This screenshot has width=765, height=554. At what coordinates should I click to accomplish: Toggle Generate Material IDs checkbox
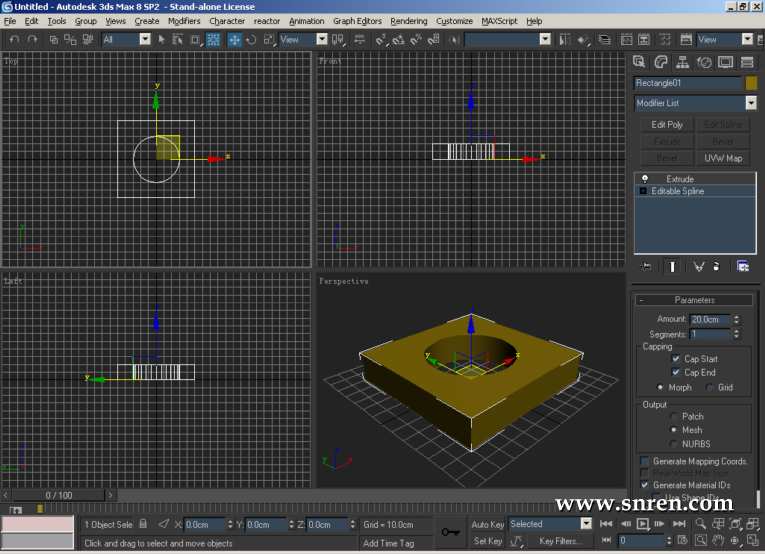pyautogui.click(x=645, y=485)
